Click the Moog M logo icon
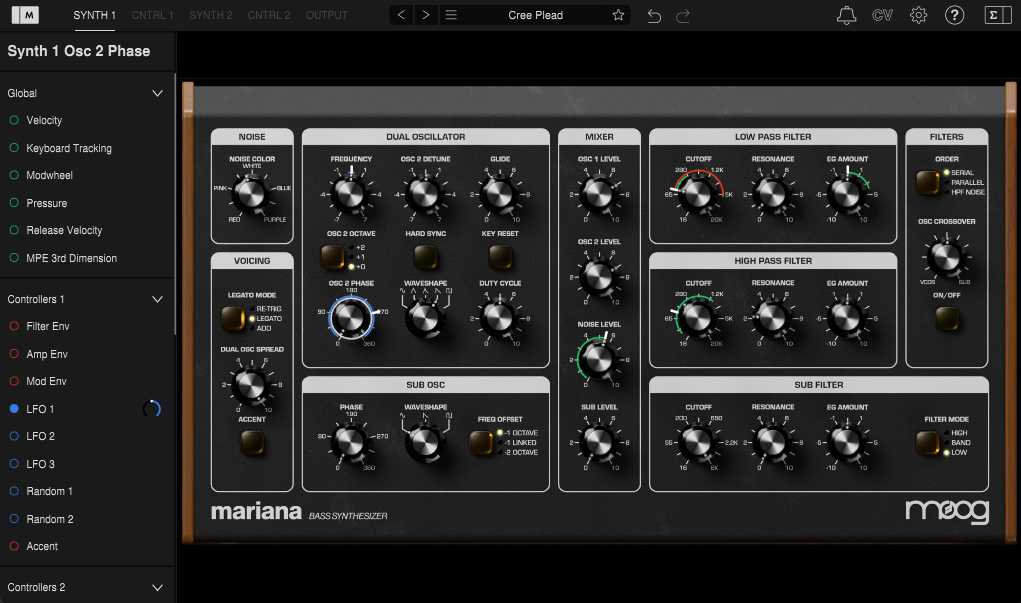The height and width of the screenshot is (603, 1021). tap(25, 15)
